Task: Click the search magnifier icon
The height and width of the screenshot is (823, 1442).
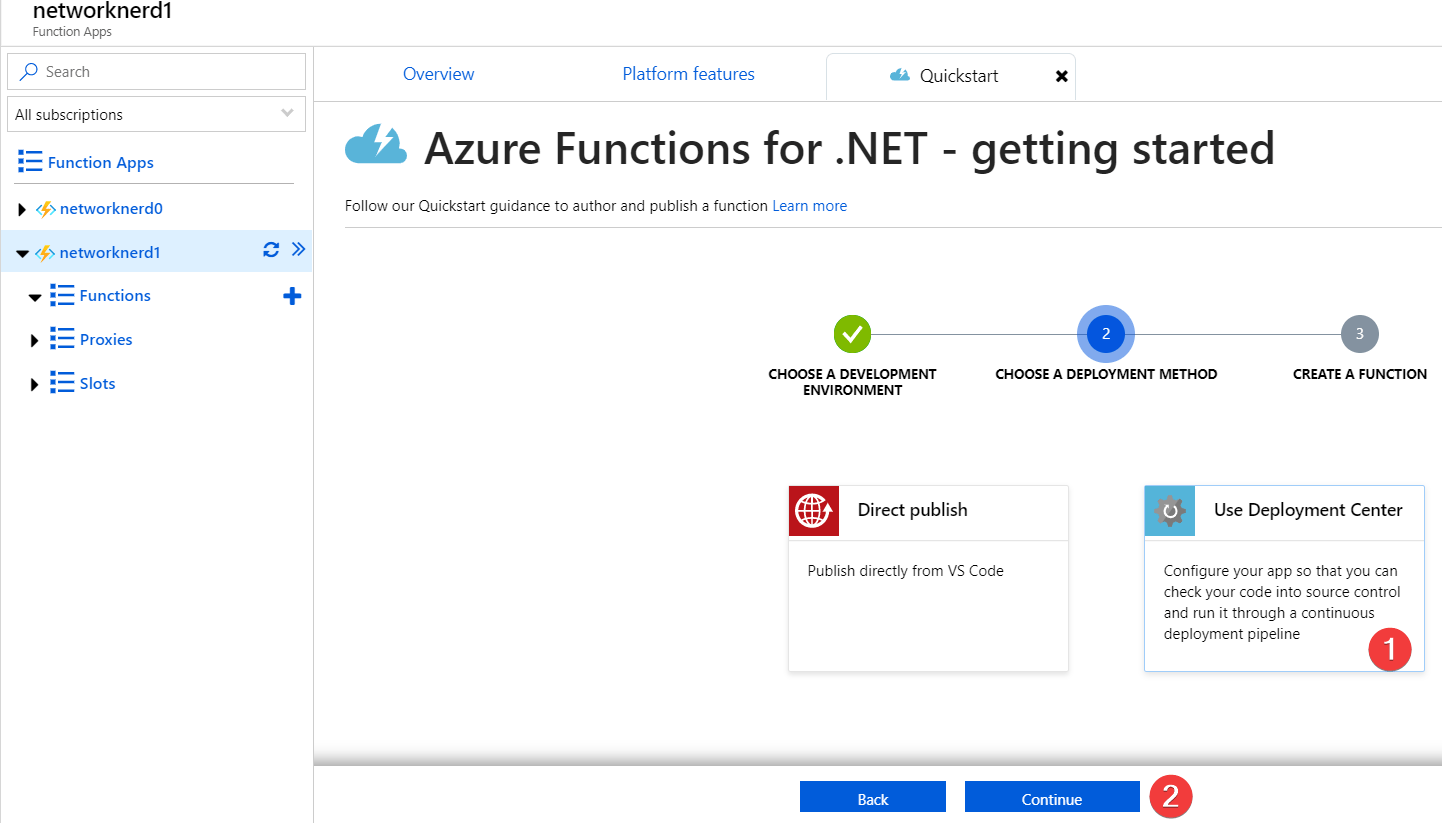Action: pyautogui.click(x=29, y=72)
